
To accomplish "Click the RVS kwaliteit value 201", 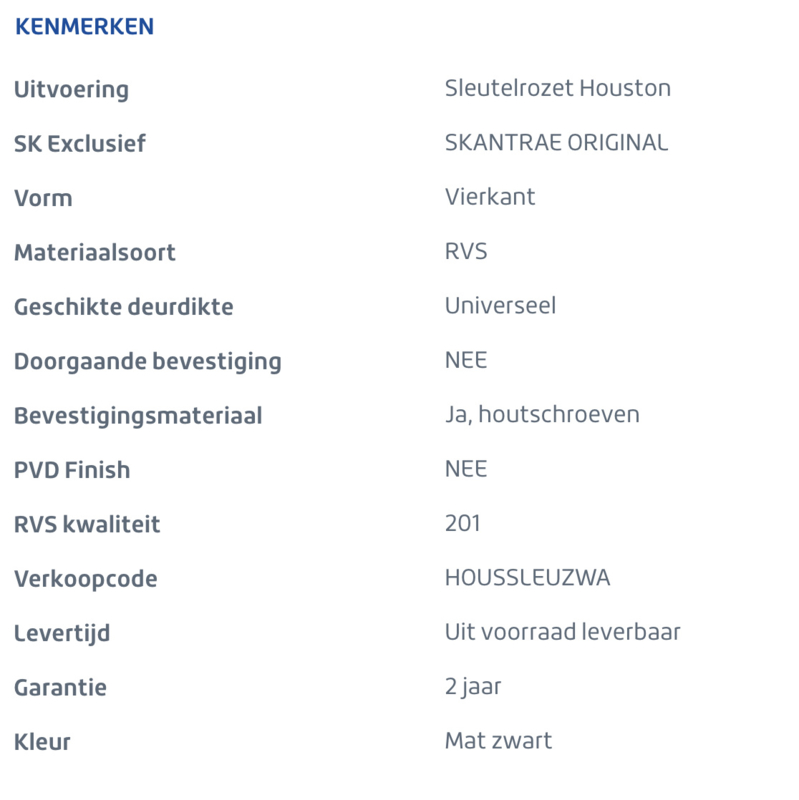I will (x=462, y=523).
